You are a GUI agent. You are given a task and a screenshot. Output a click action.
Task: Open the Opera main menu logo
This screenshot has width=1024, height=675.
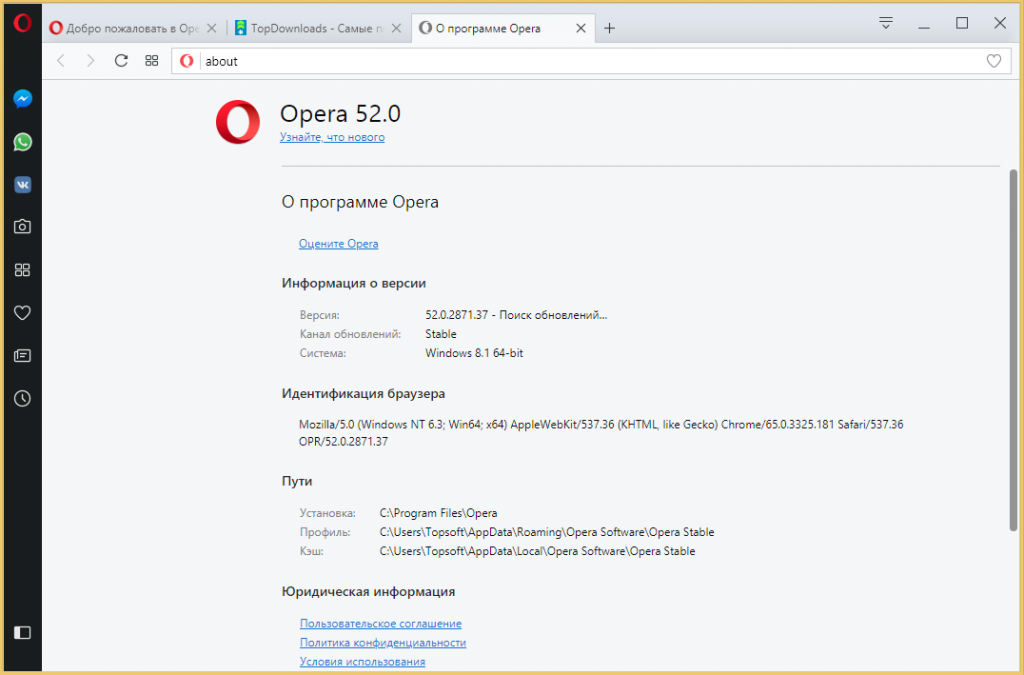pos(22,24)
